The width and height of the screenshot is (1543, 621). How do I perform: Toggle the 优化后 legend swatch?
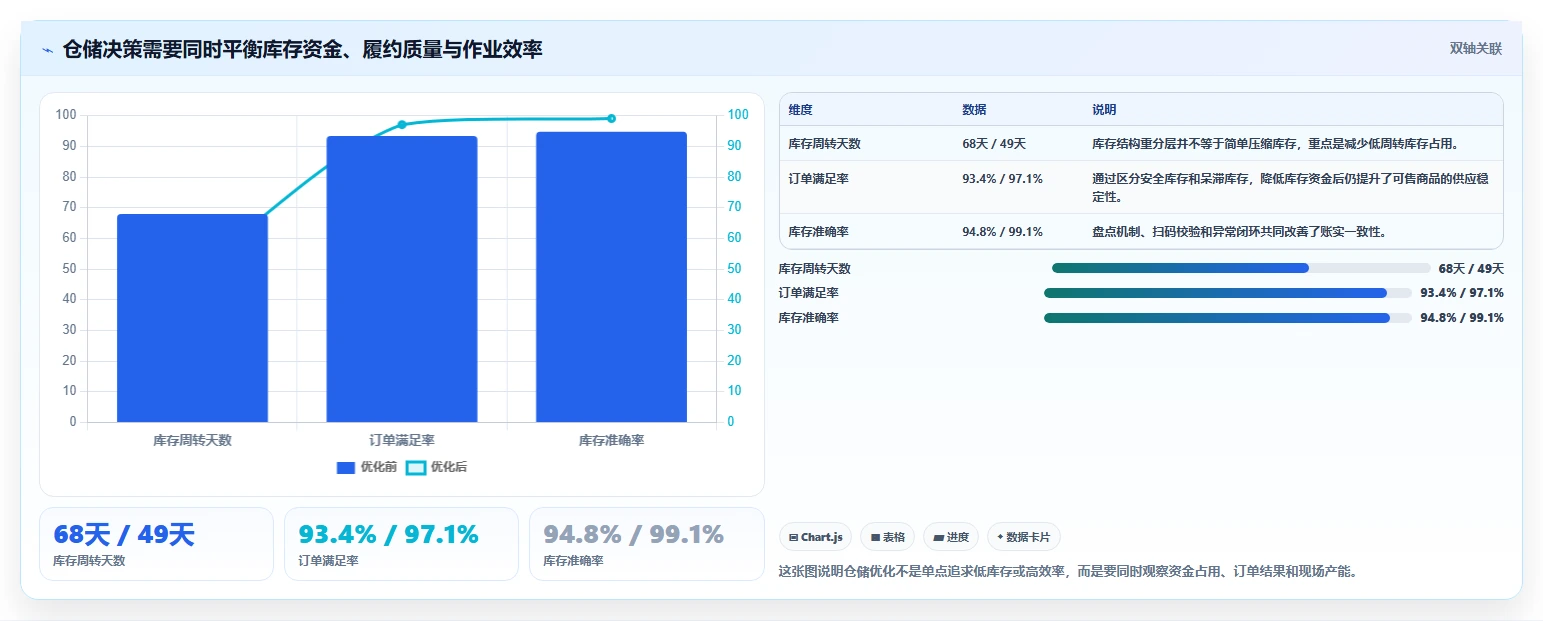coord(416,468)
